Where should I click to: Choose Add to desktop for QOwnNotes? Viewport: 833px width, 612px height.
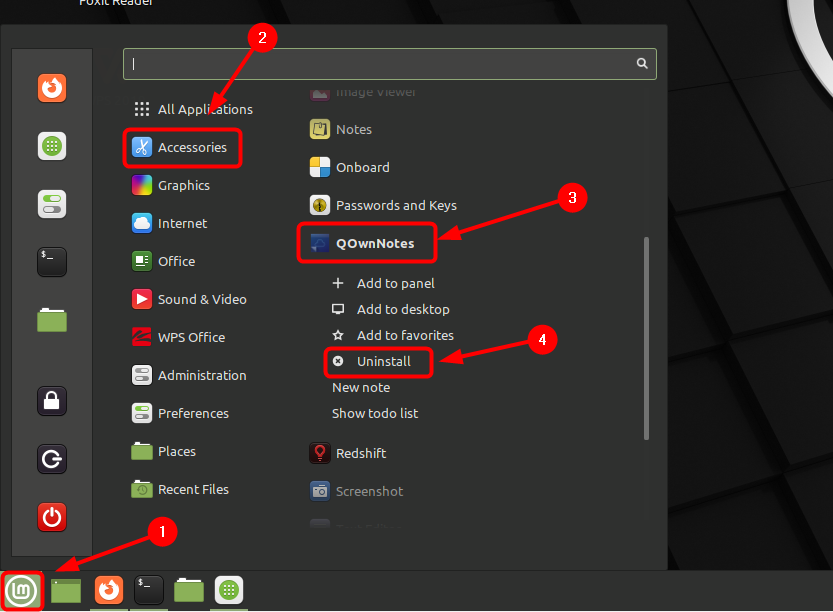tap(391, 309)
